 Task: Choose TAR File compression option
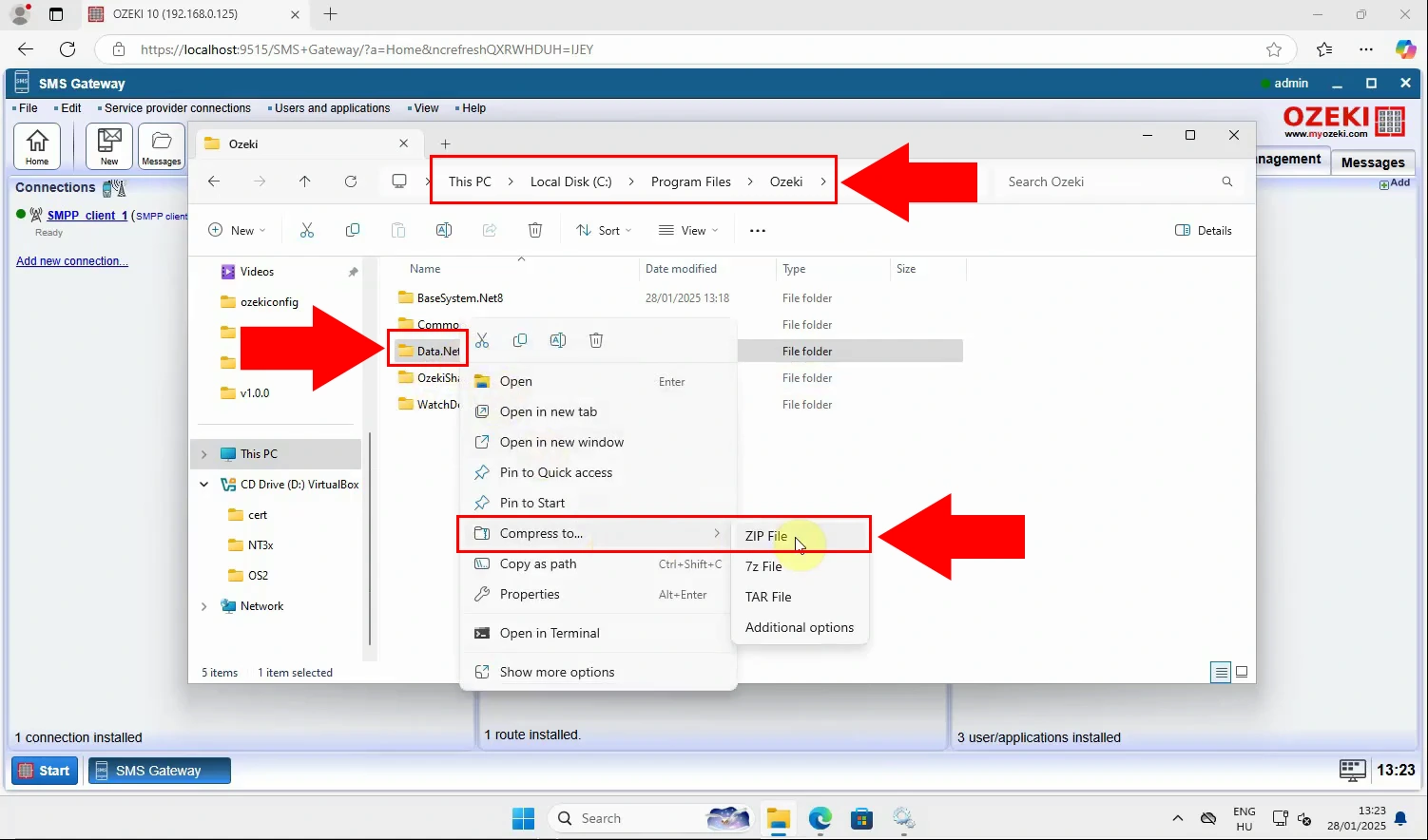(x=801, y=597)
